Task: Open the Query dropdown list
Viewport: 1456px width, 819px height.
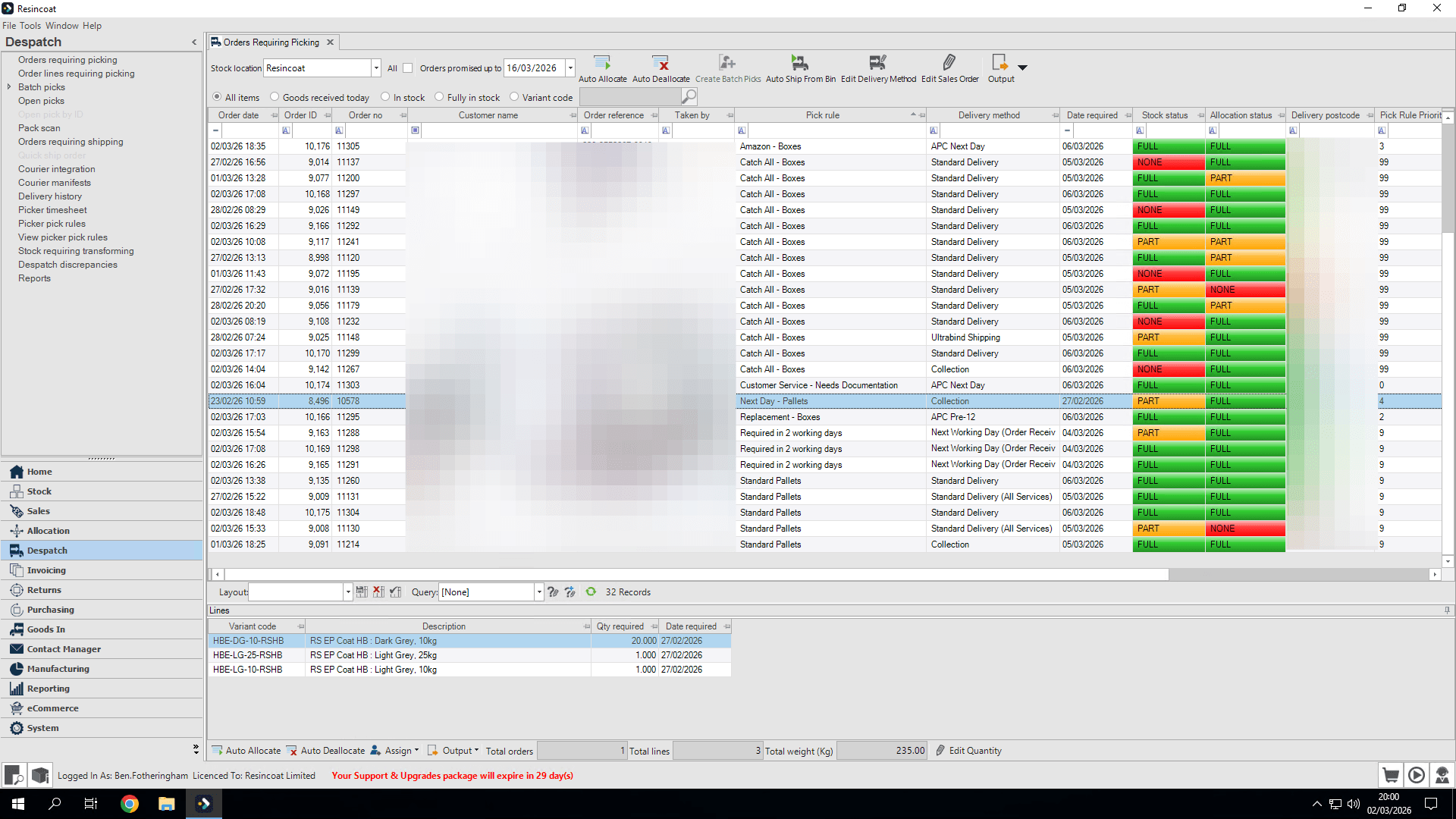Action: tap(539, 592)
